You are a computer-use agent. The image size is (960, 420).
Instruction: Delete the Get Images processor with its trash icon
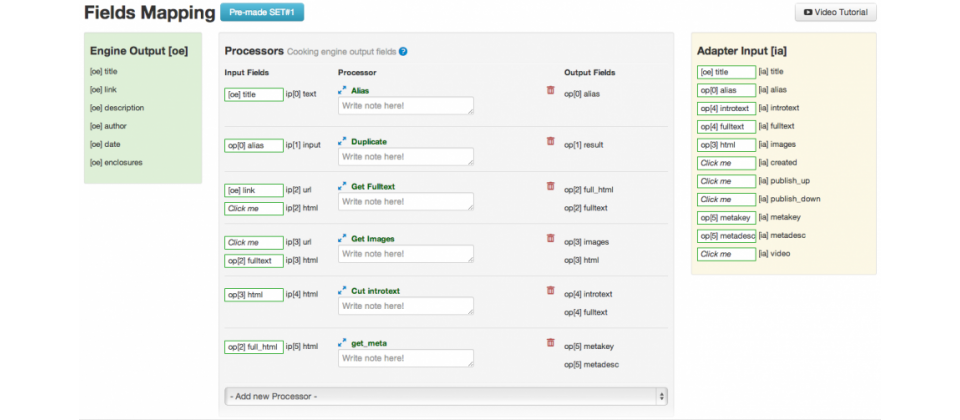click(x=550, y=238)
